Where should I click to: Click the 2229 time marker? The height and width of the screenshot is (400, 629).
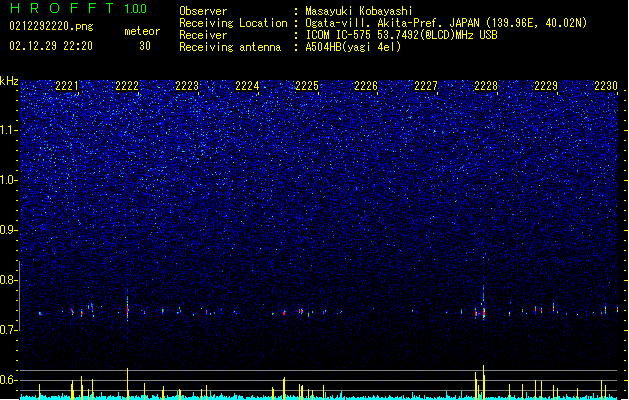546,85
